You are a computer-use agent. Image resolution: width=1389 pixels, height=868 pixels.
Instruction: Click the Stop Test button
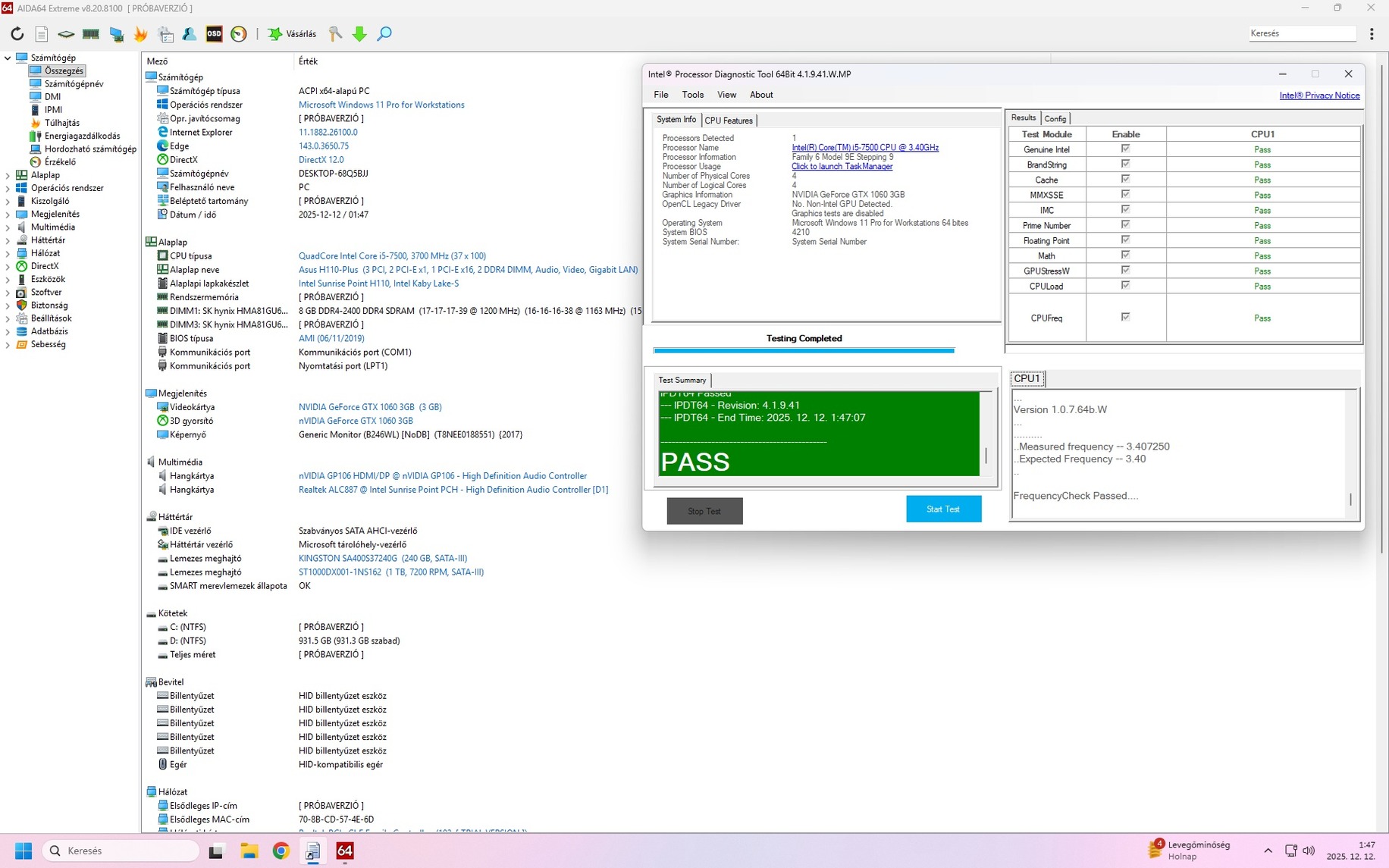point(704,511)
